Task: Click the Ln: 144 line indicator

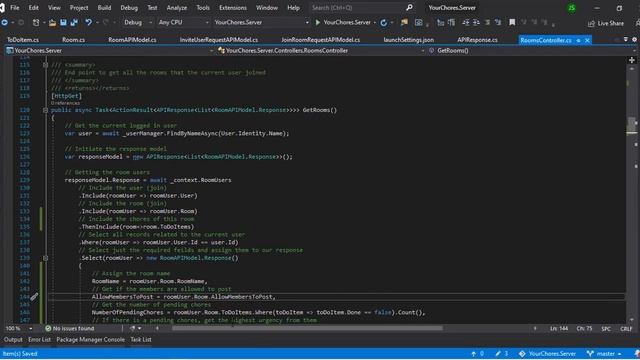Action: 559,328
